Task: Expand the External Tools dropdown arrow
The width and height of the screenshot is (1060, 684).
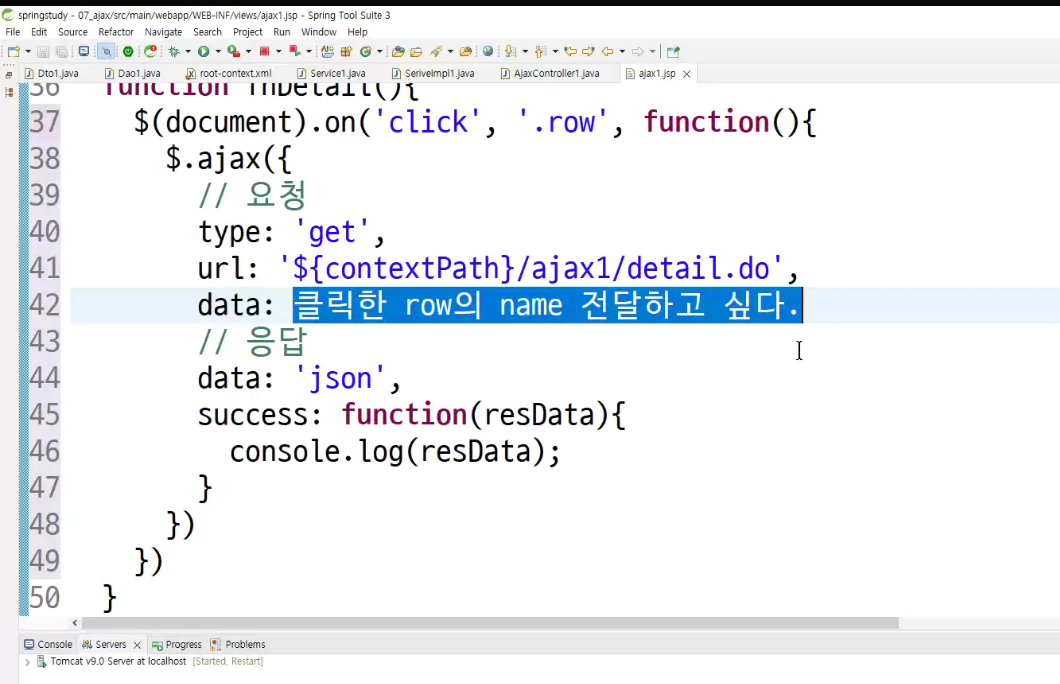Action: [248, 51]
